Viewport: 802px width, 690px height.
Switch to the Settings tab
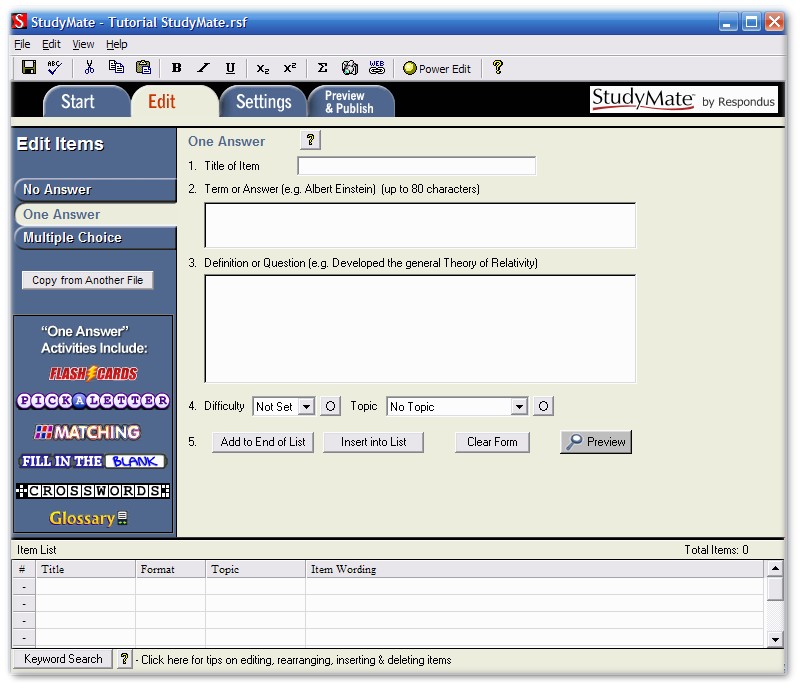point(263,102)
